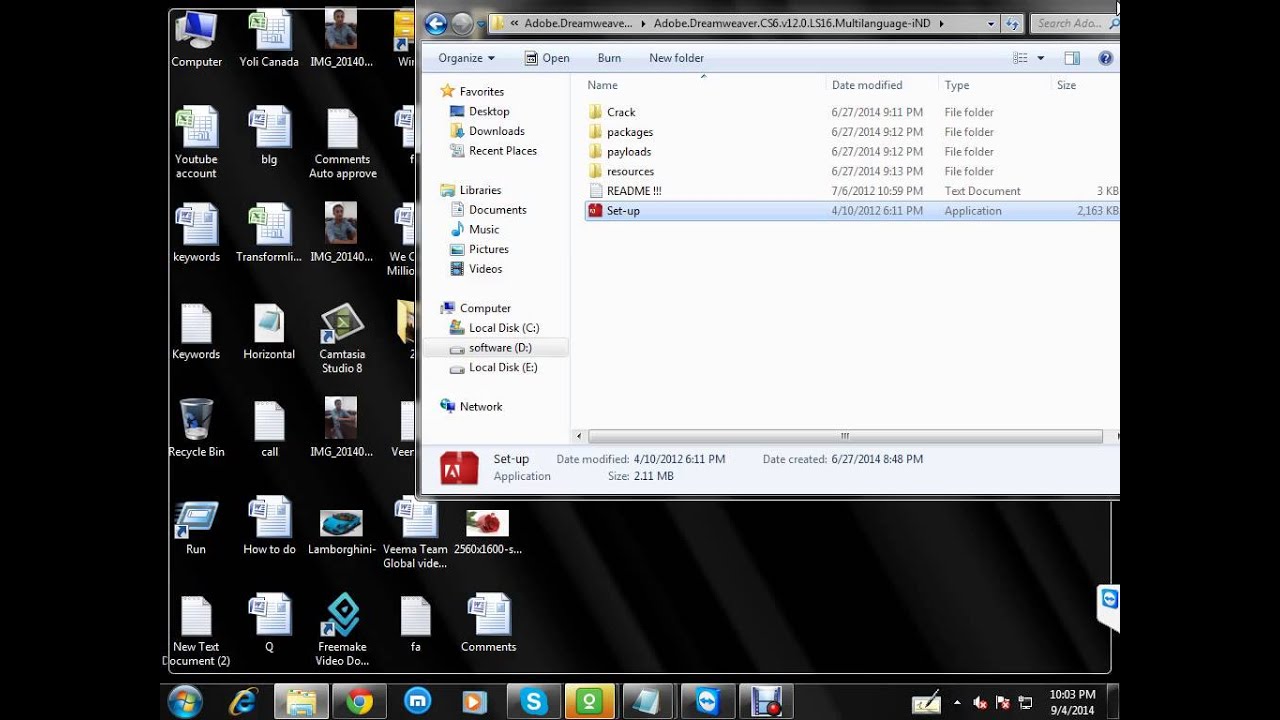The height and width of the screenshot is (720, 1280).
Task: Open the recent pages dropdown beside Forward
Action: click(x=481, y=24)
